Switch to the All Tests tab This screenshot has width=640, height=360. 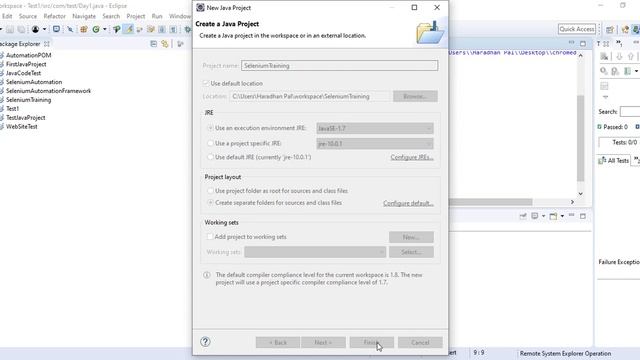614,160
